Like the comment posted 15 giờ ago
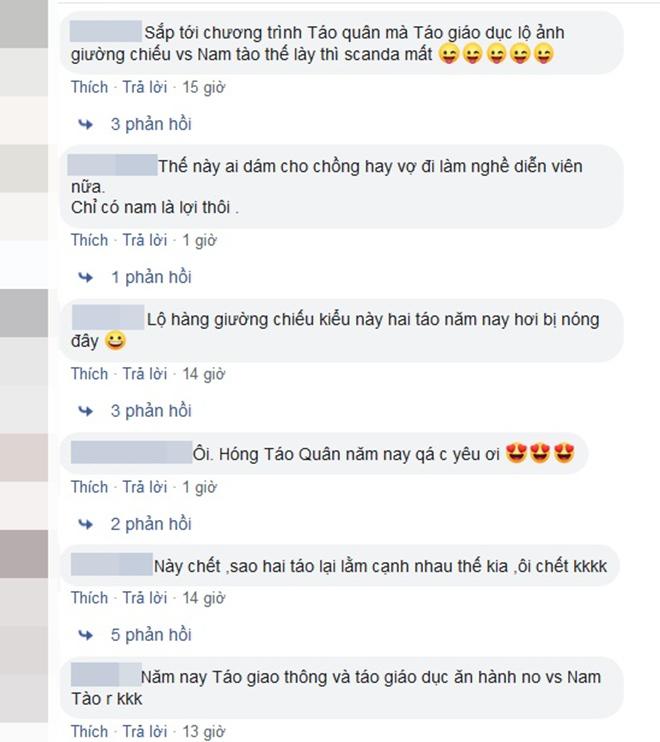 tap(89, 88)
